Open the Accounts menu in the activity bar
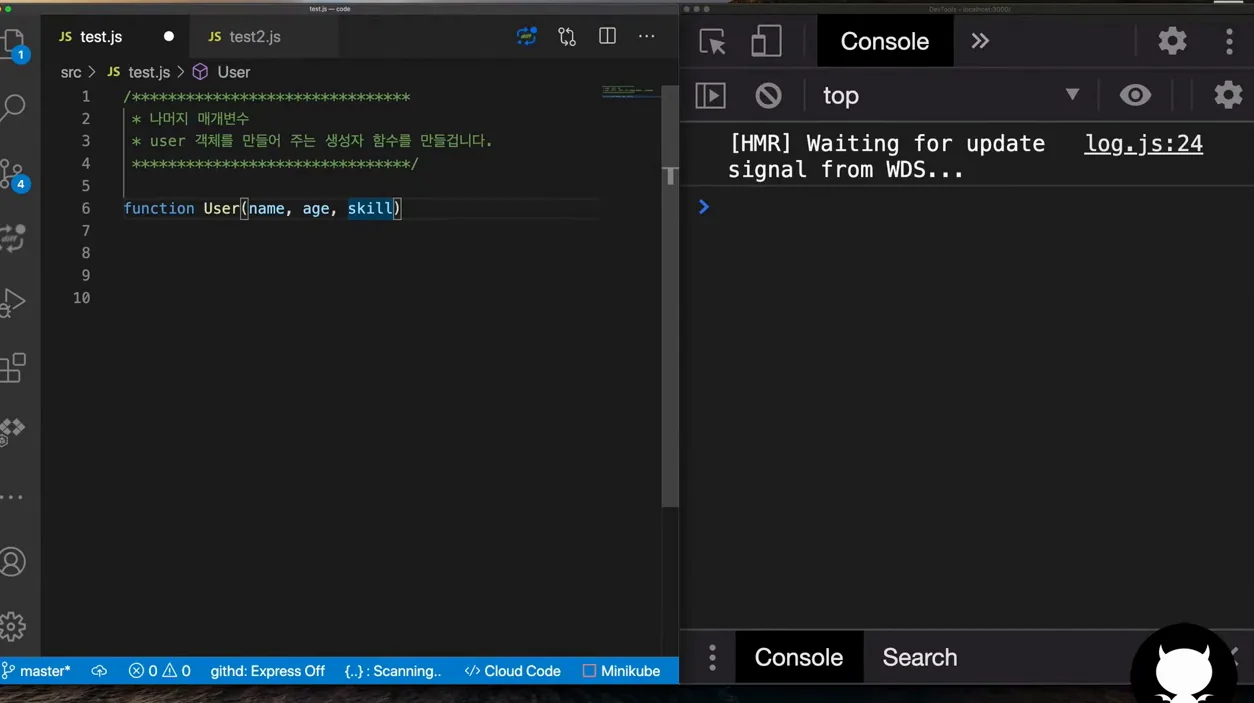The height and width of the screenshot is (703, 1254). click(13, 561)
